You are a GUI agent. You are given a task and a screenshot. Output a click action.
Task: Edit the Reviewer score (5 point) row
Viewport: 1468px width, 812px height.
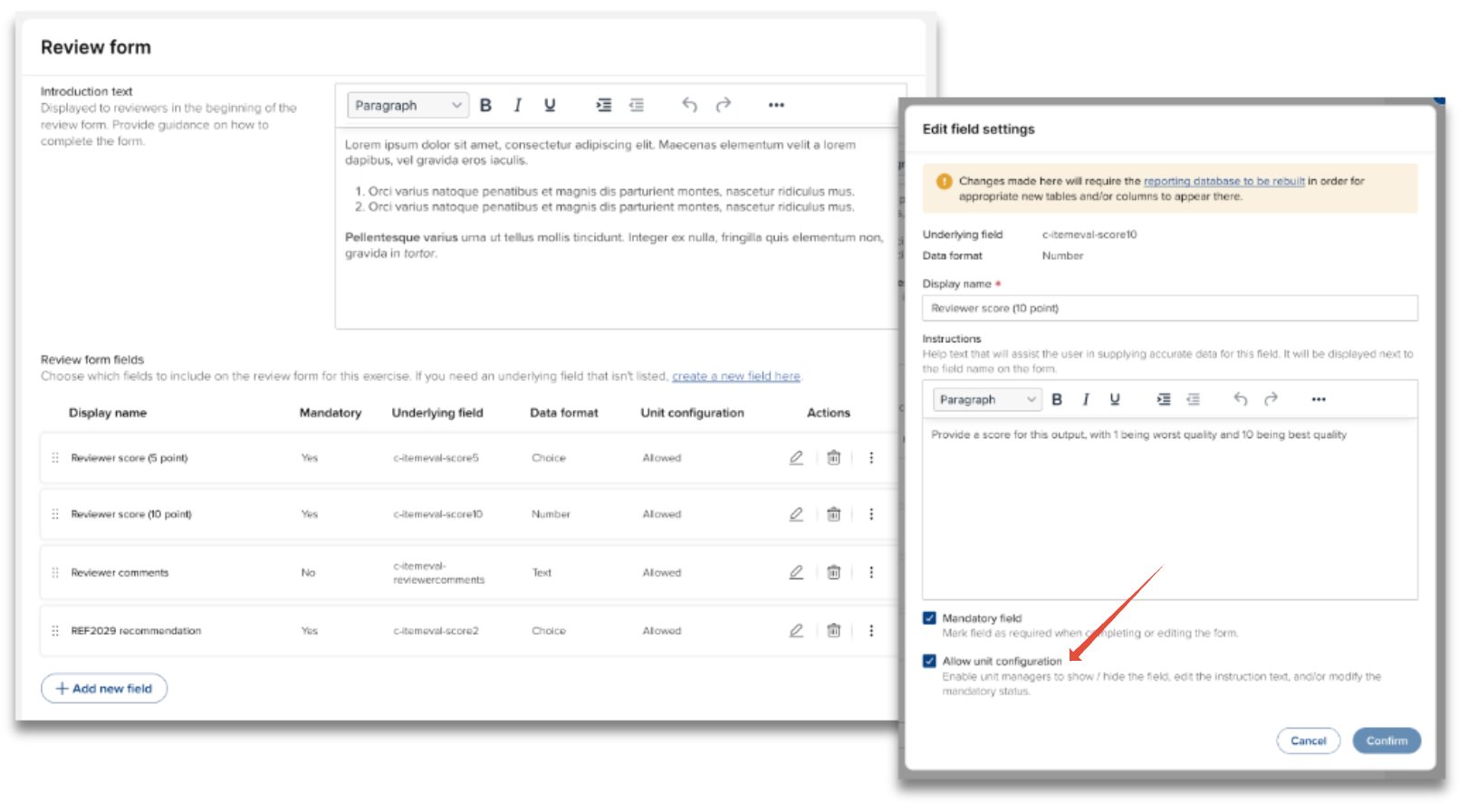click(796, 458)
